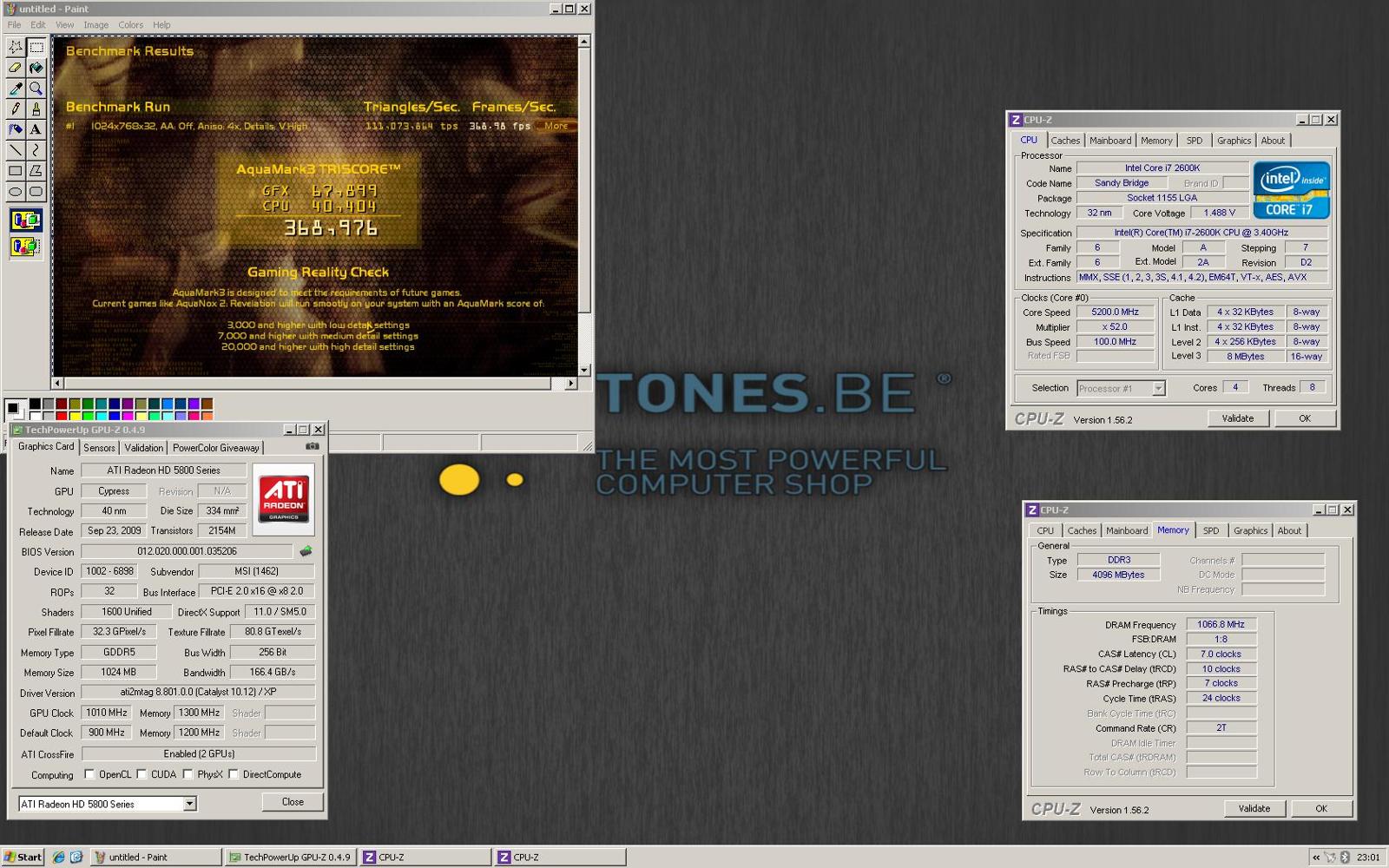The height and width of the screenshot is (868, 1389).
Task: Select the black color swatch in Paint palette
Action: [35, 404]
